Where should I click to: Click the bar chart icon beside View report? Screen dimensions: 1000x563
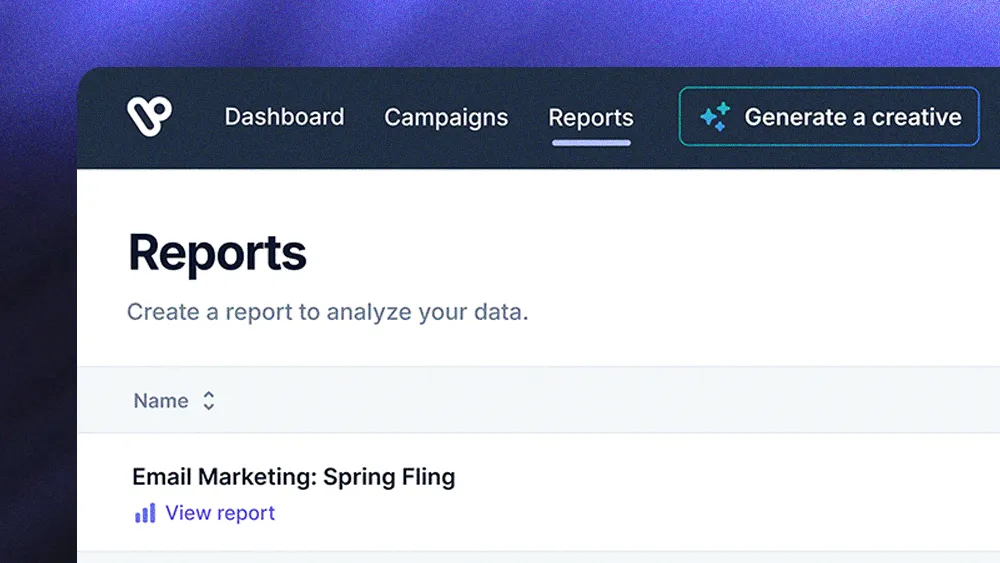(145, 513)
